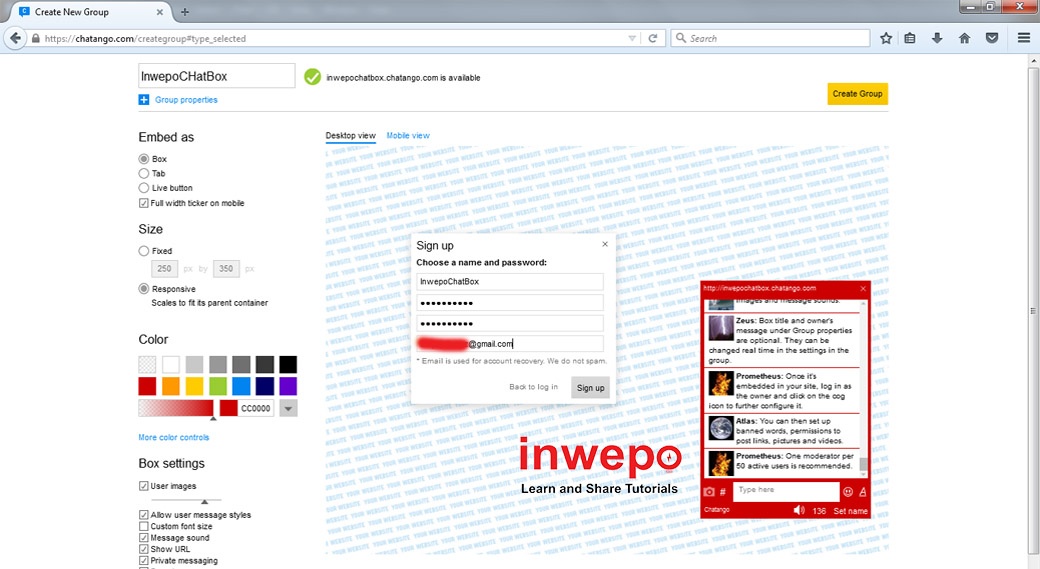Open the Pocket icon in toolbar
This screenshot has height=569, width=1040.
(x=992, y=38)
